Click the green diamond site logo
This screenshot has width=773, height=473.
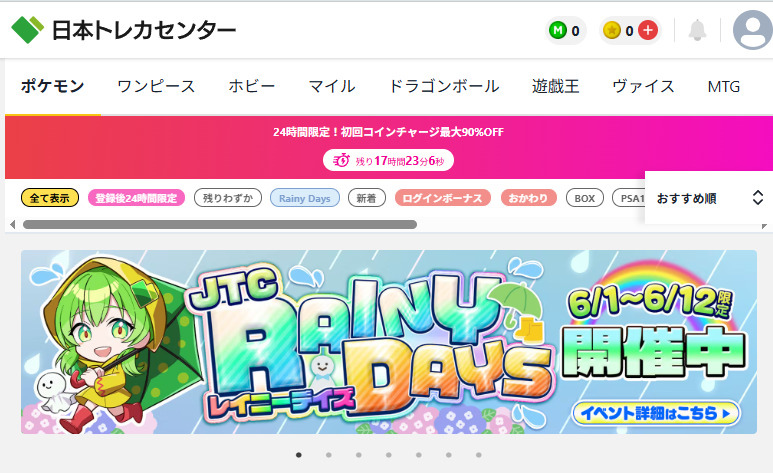[x=28, y=30]
